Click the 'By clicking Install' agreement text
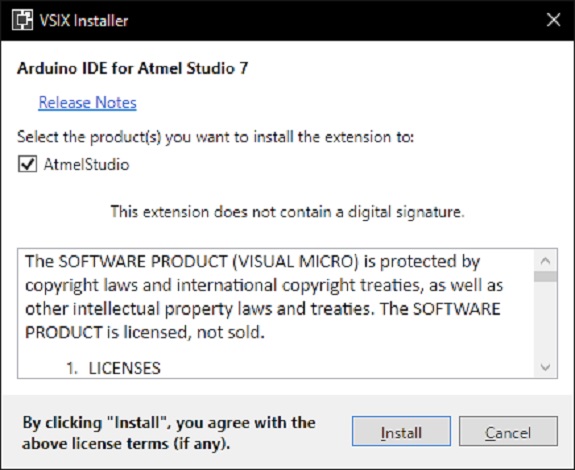Screen dimensions: 575x470 (x=169, y=433)
